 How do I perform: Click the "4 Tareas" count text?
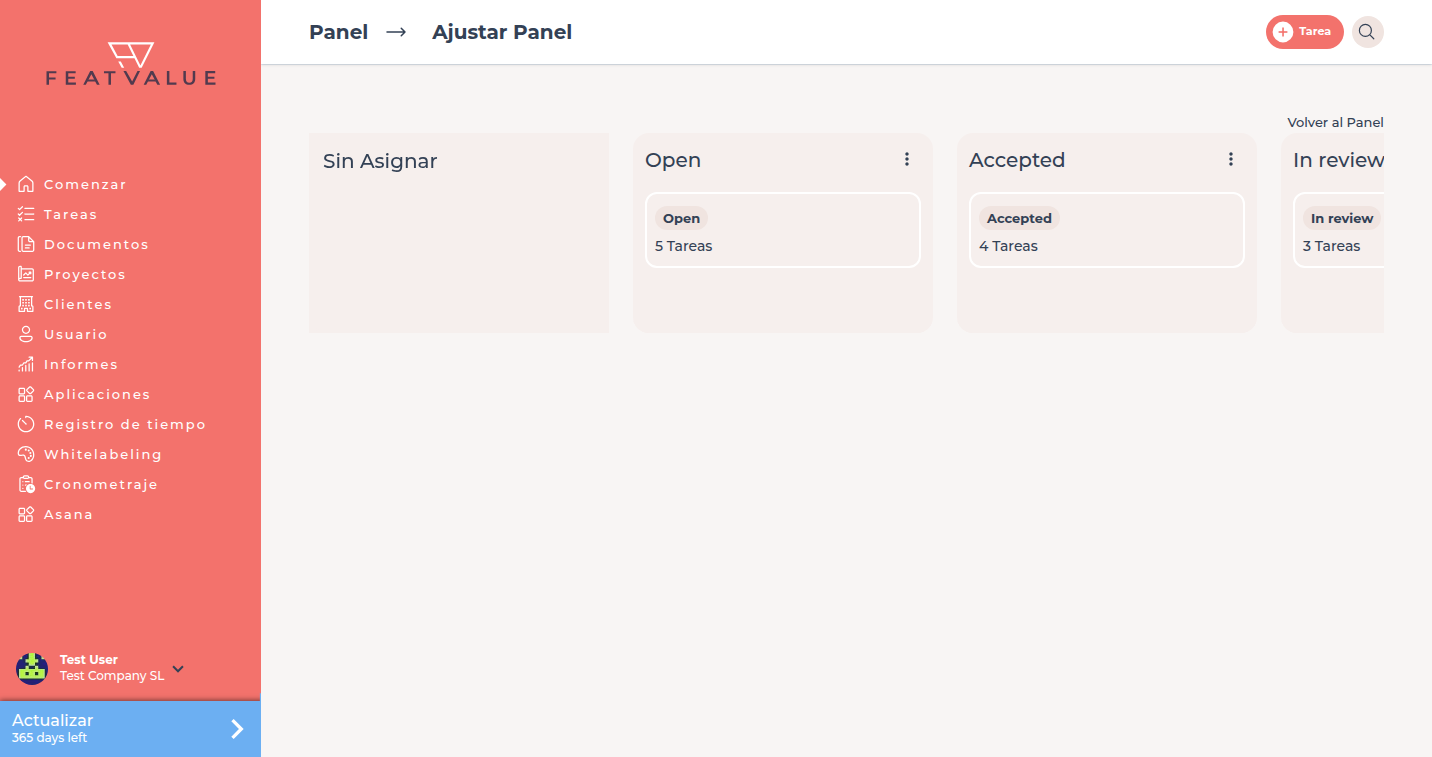pos(1008,246)
